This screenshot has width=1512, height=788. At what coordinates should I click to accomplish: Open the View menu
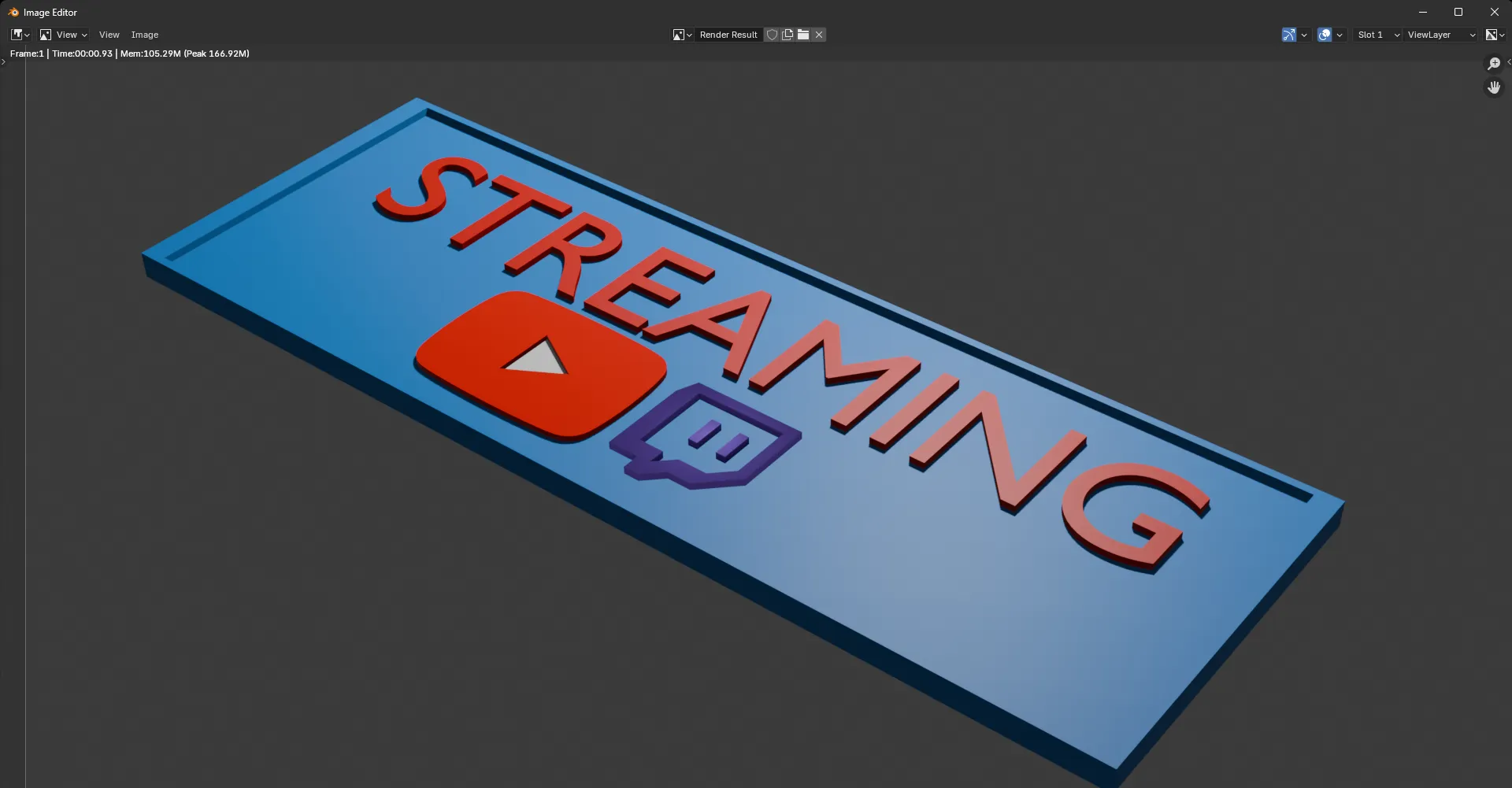109,35
